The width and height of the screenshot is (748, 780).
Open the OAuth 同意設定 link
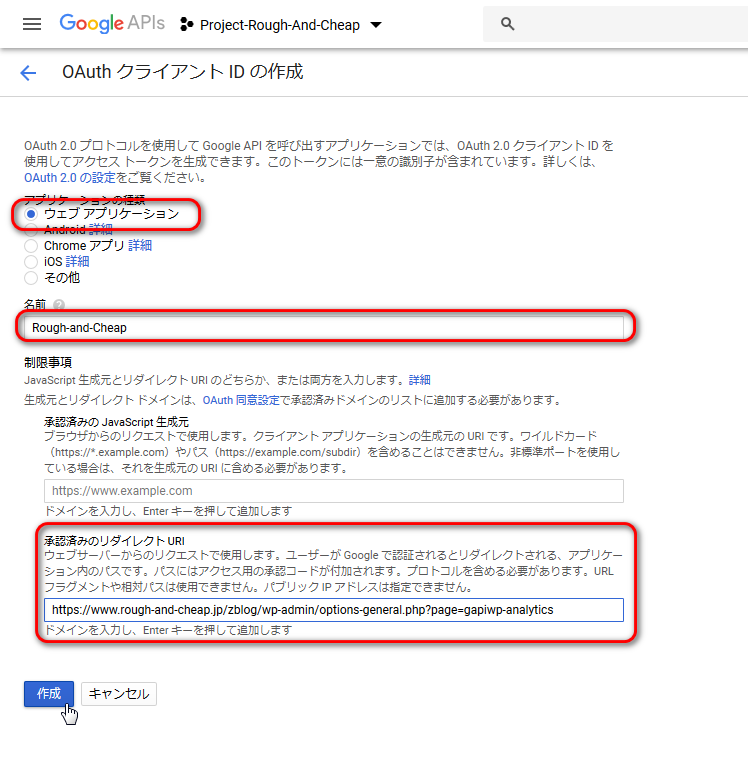pos(241,400)
